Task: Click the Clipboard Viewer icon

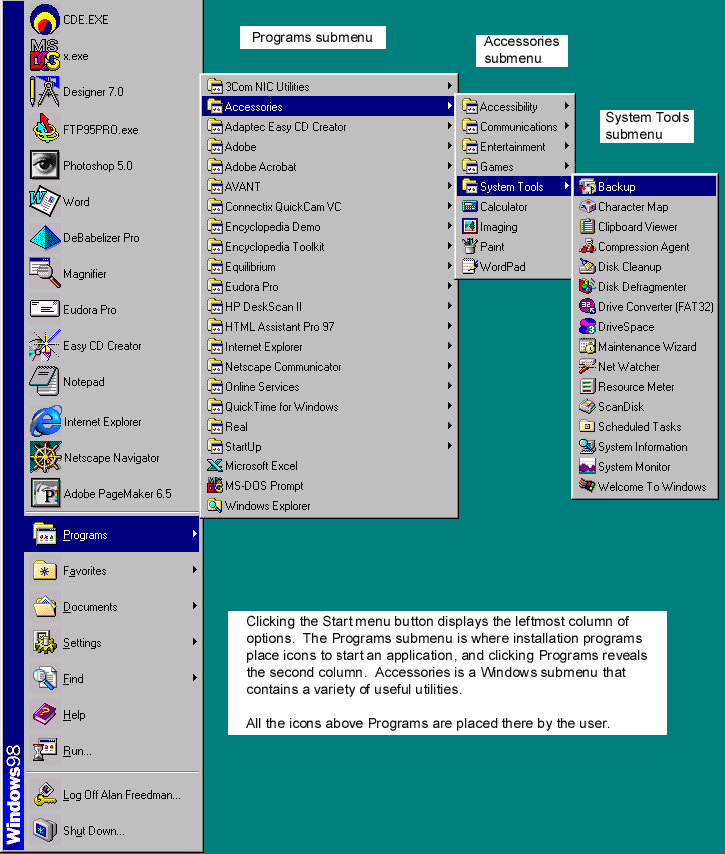Action: click(587, 227)
